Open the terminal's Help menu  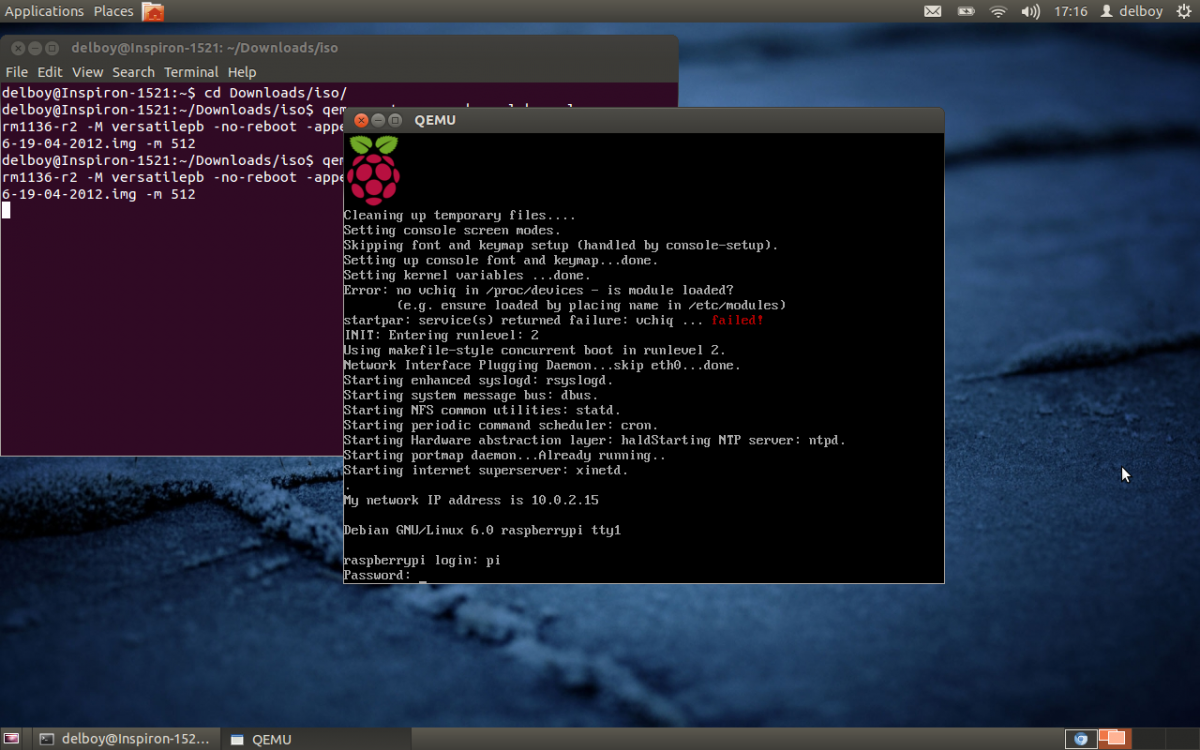tap(242, 72)
